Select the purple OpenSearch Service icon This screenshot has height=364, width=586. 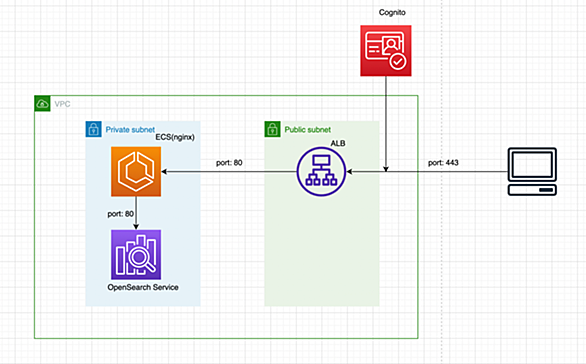point(136,255)
